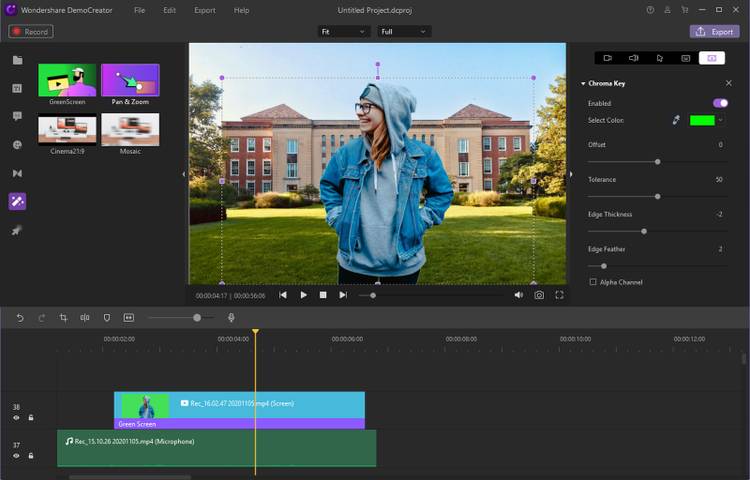Play the preview video

303,295
